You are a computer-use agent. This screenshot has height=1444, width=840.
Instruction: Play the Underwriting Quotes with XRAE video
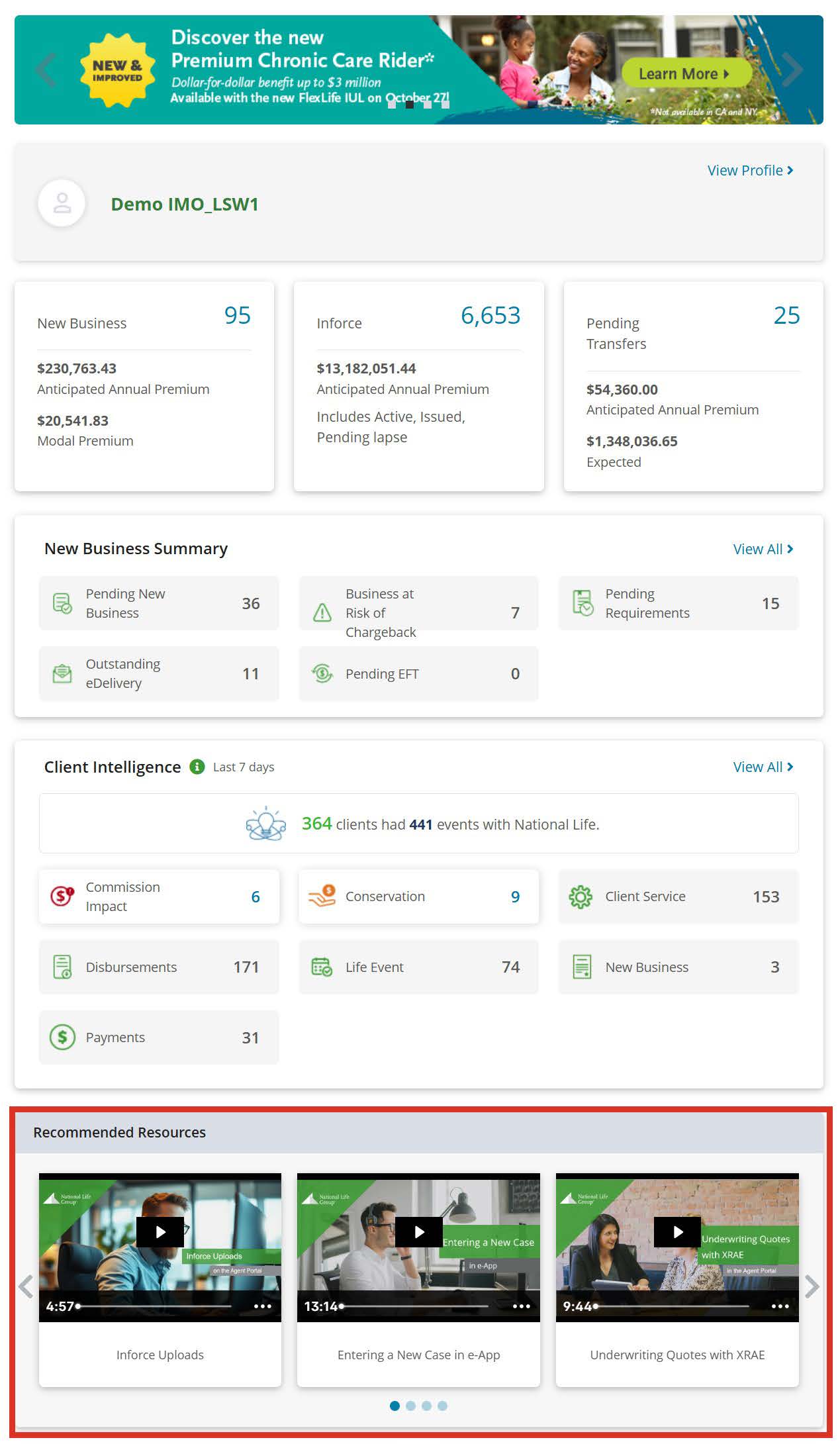pos(677,1231)
